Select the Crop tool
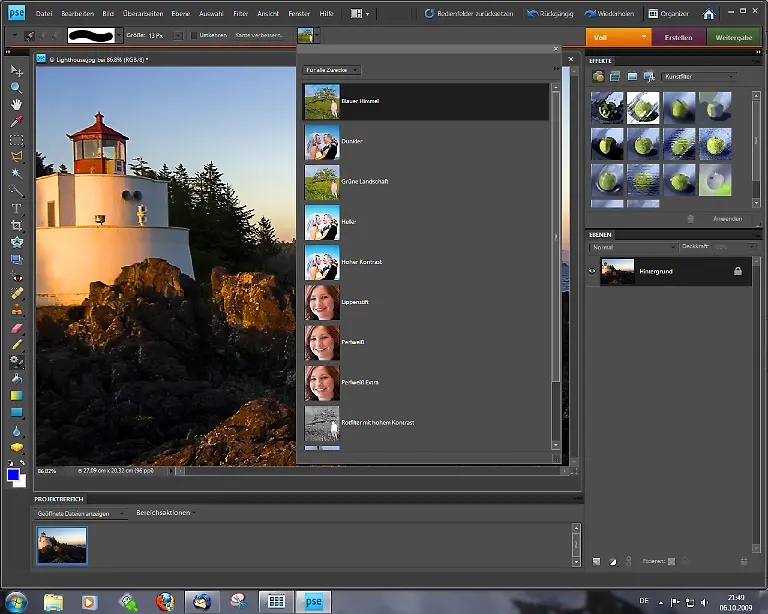Screen dimensions: 768x614 pos(16,226)
